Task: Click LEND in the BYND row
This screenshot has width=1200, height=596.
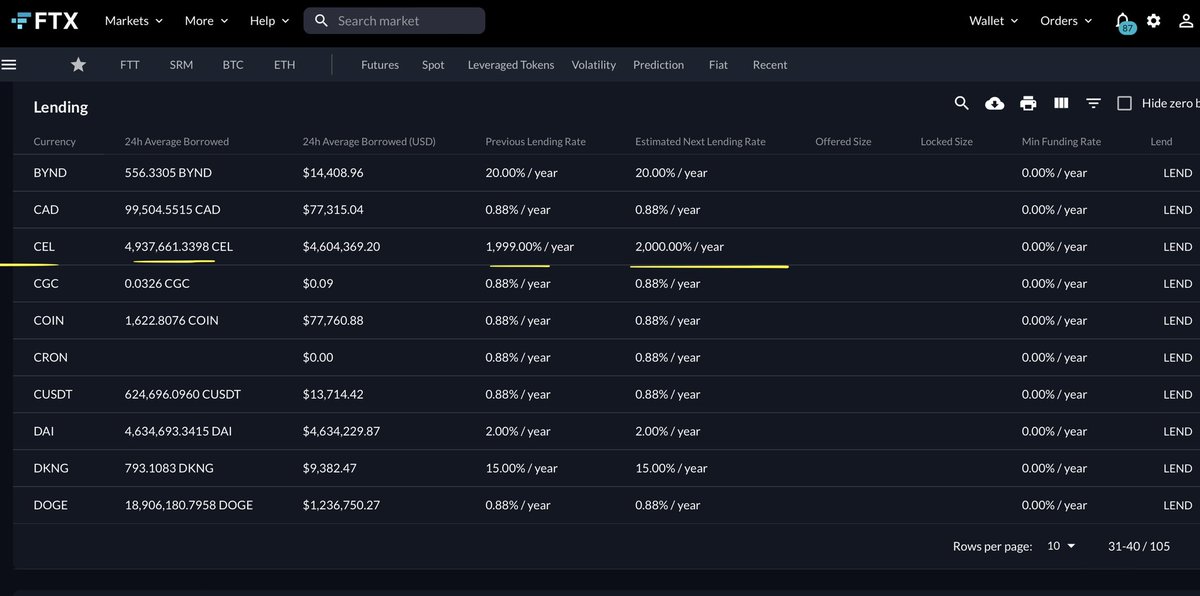Action: tap(1178, 173)
